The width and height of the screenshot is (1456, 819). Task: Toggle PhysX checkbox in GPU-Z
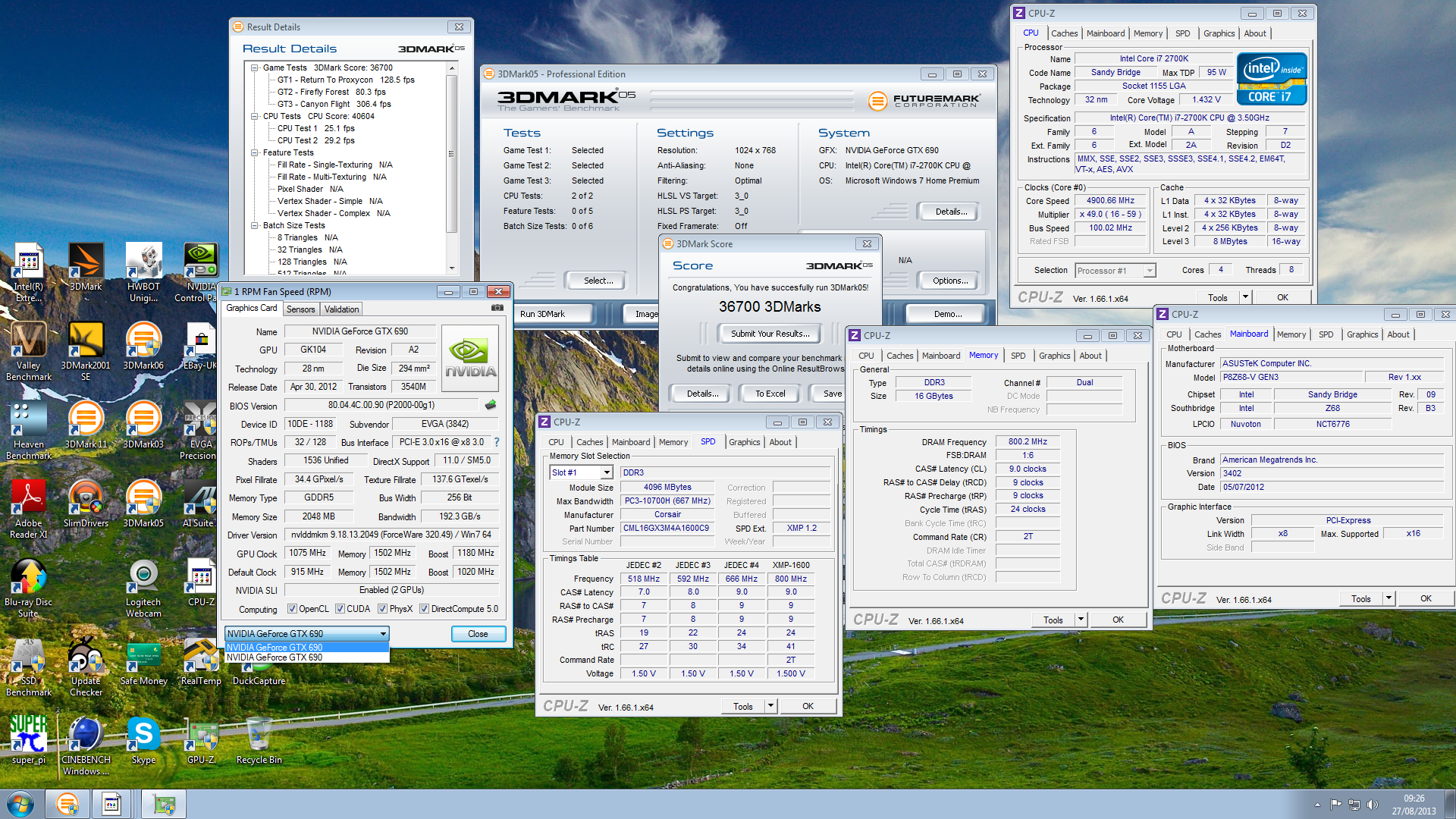(382, 609)
